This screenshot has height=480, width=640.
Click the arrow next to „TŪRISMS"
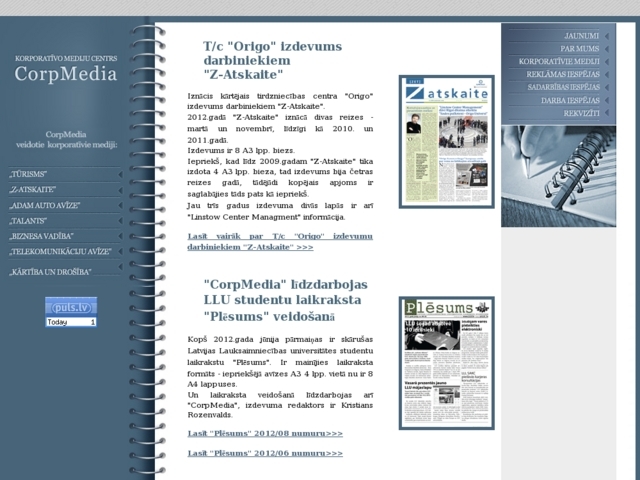click(120, 175)
